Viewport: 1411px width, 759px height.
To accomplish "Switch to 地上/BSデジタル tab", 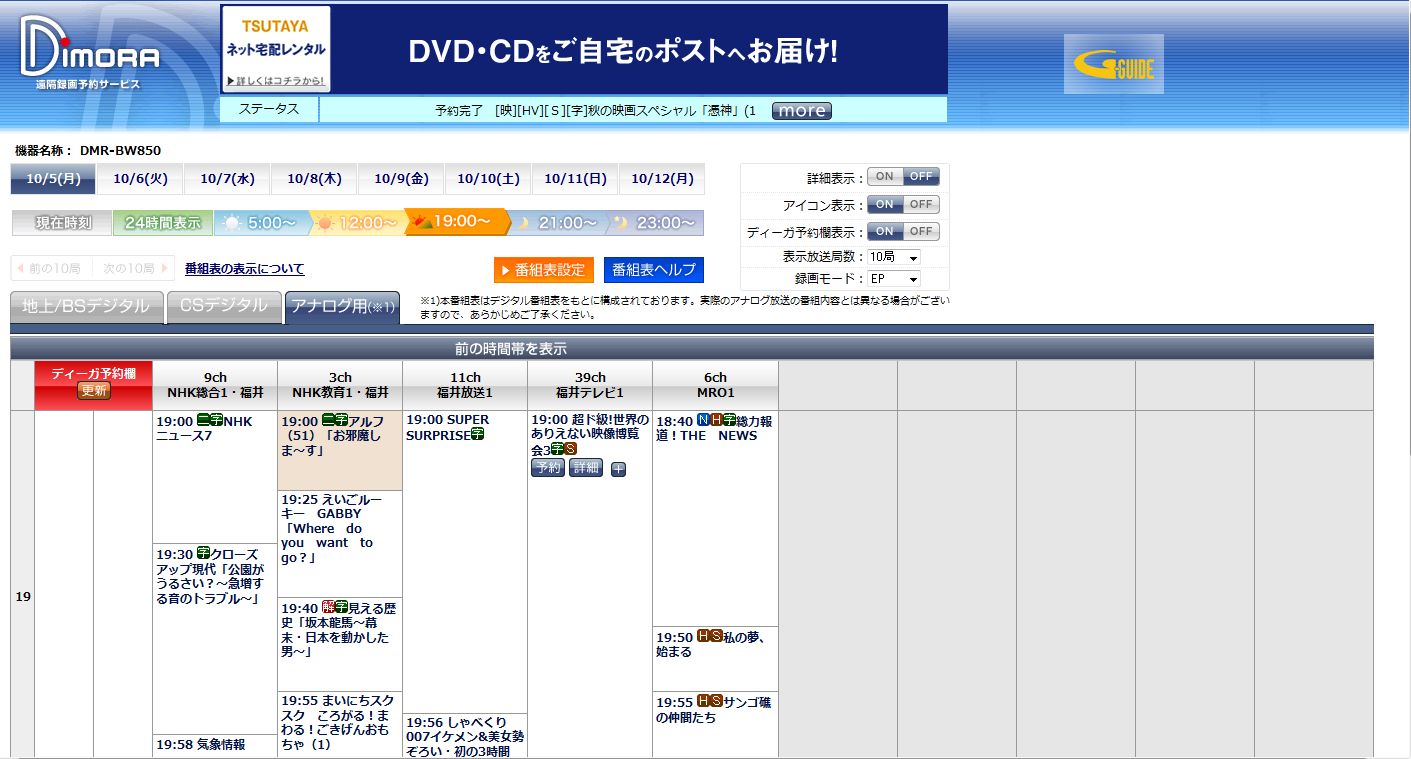I will tap(86, 307).
